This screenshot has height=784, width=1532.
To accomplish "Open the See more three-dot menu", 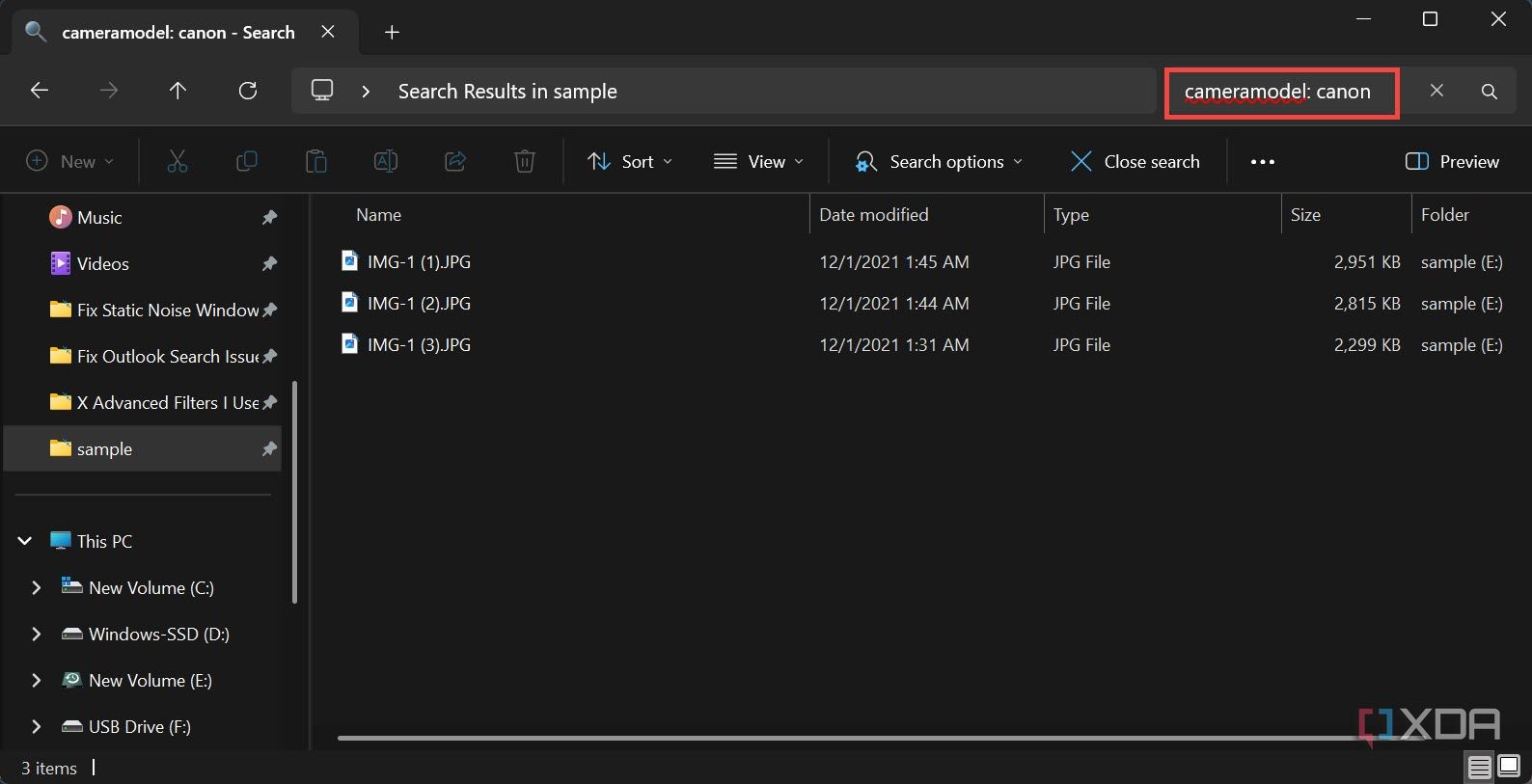I will (x=1263, y=162).
